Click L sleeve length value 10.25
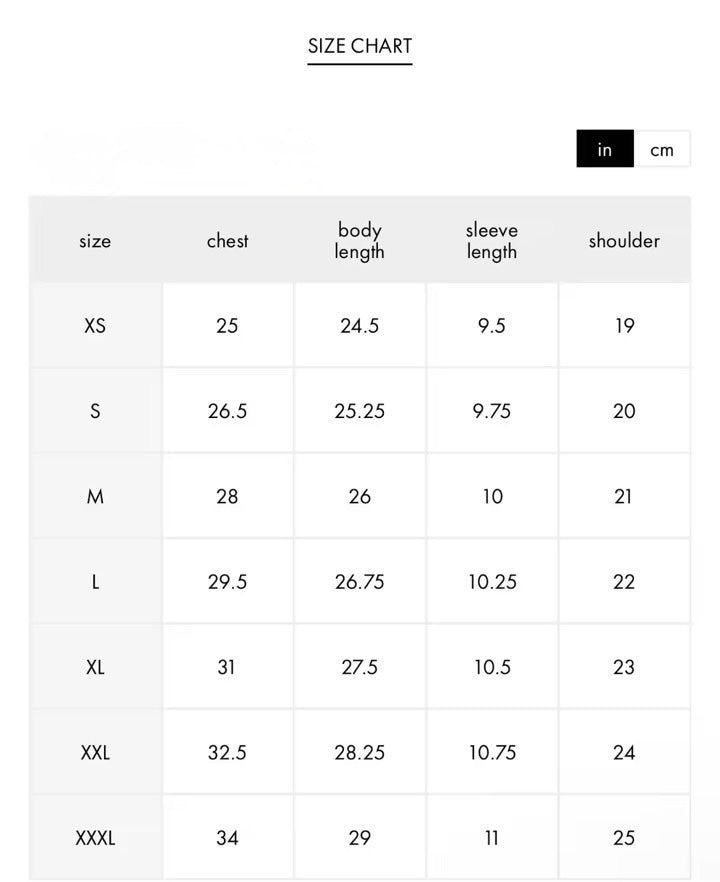The width and height of the screenshot is (720, 882). 492,582
